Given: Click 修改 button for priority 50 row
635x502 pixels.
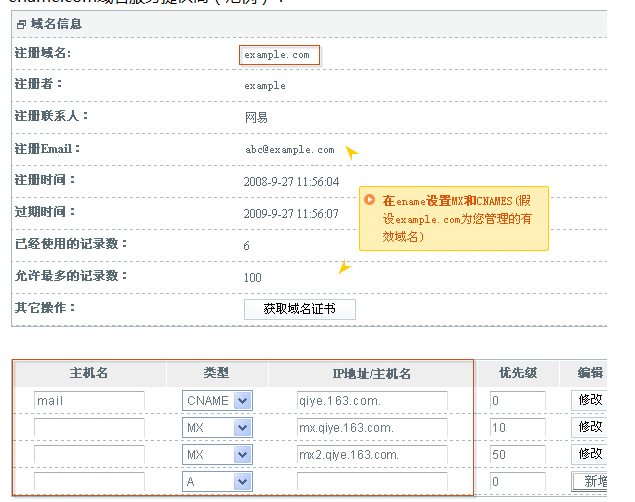Looking at the screenshot, I should pos(589,455).
